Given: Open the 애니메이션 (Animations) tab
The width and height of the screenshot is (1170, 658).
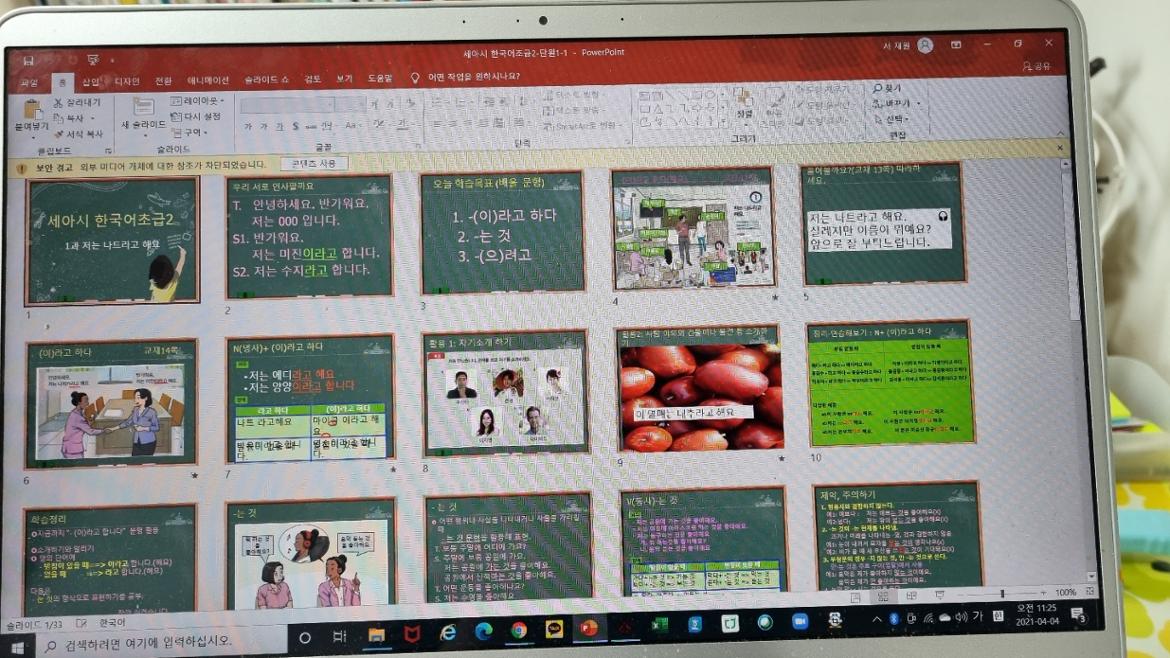Looking at the screenshot, I should [208, 80].
